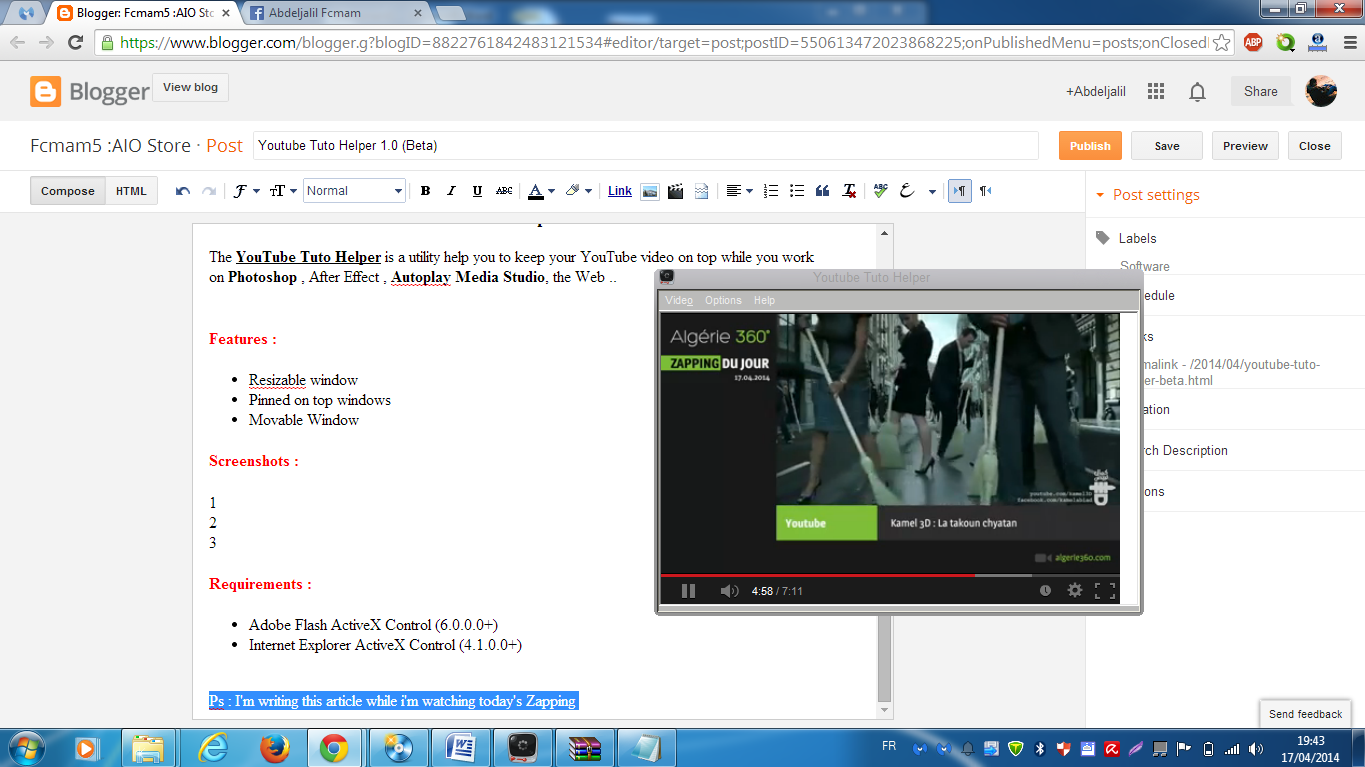Open the Adblock Plus extension
The image size is (1365, 767).
point(1253,43)
